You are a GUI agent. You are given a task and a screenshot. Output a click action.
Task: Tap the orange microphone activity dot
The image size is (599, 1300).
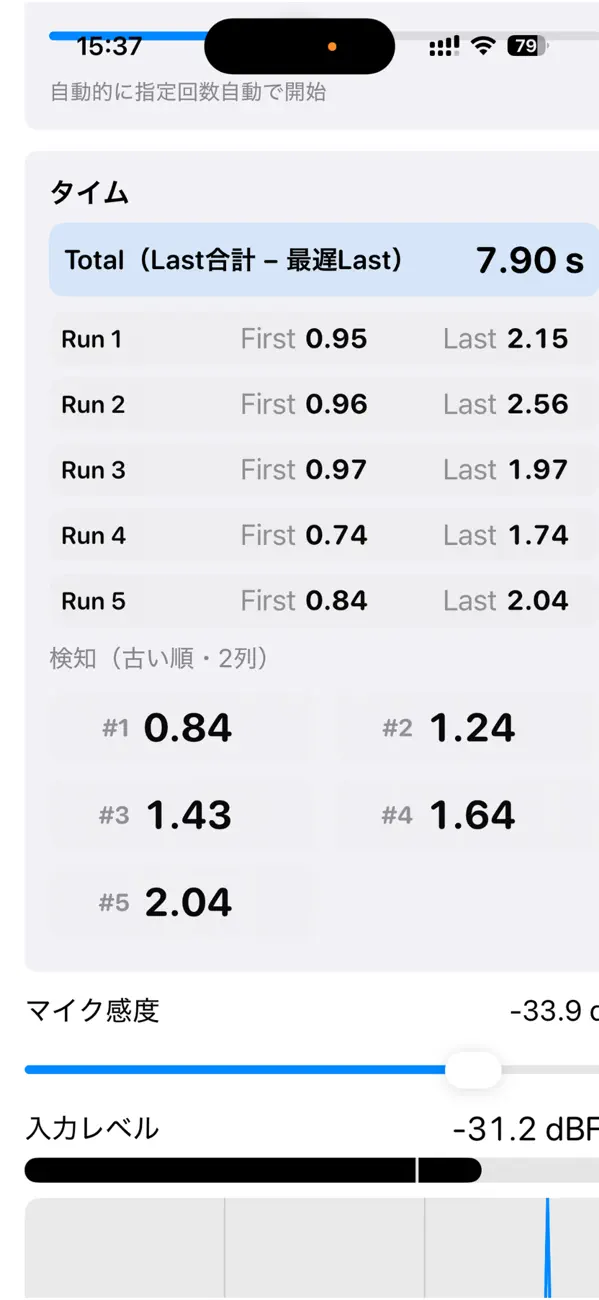click(x=333, y=47)
